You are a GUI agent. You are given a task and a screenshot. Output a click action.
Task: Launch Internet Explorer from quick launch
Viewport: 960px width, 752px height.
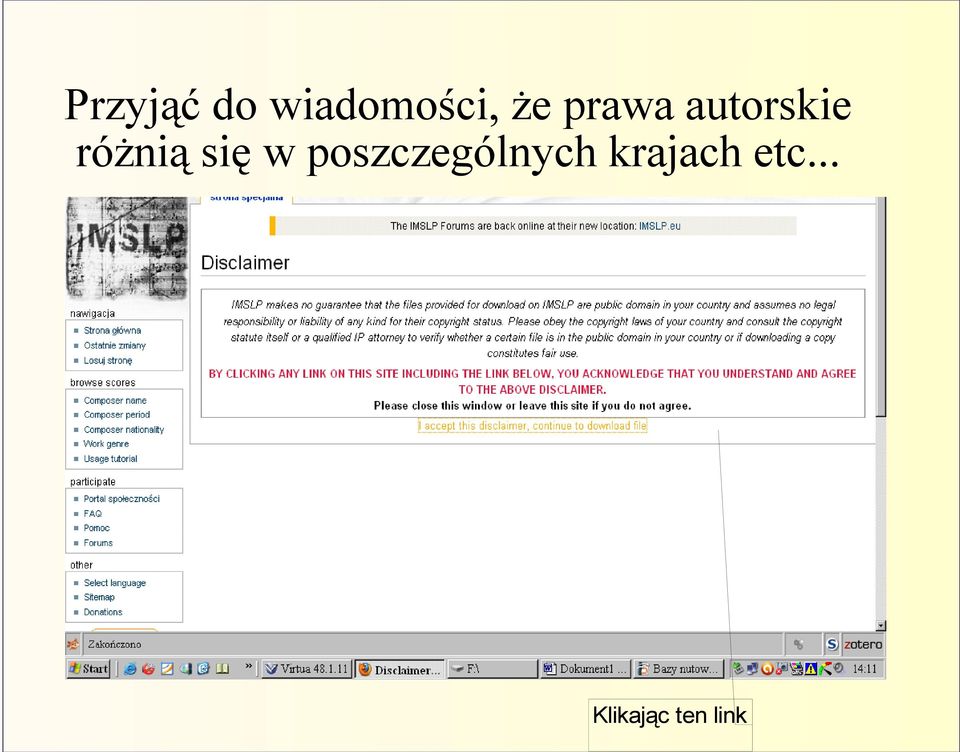(129, 669)
